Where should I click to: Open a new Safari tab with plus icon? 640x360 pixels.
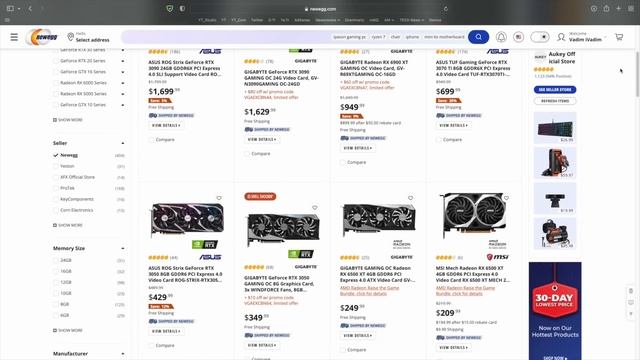pos(618,8)
